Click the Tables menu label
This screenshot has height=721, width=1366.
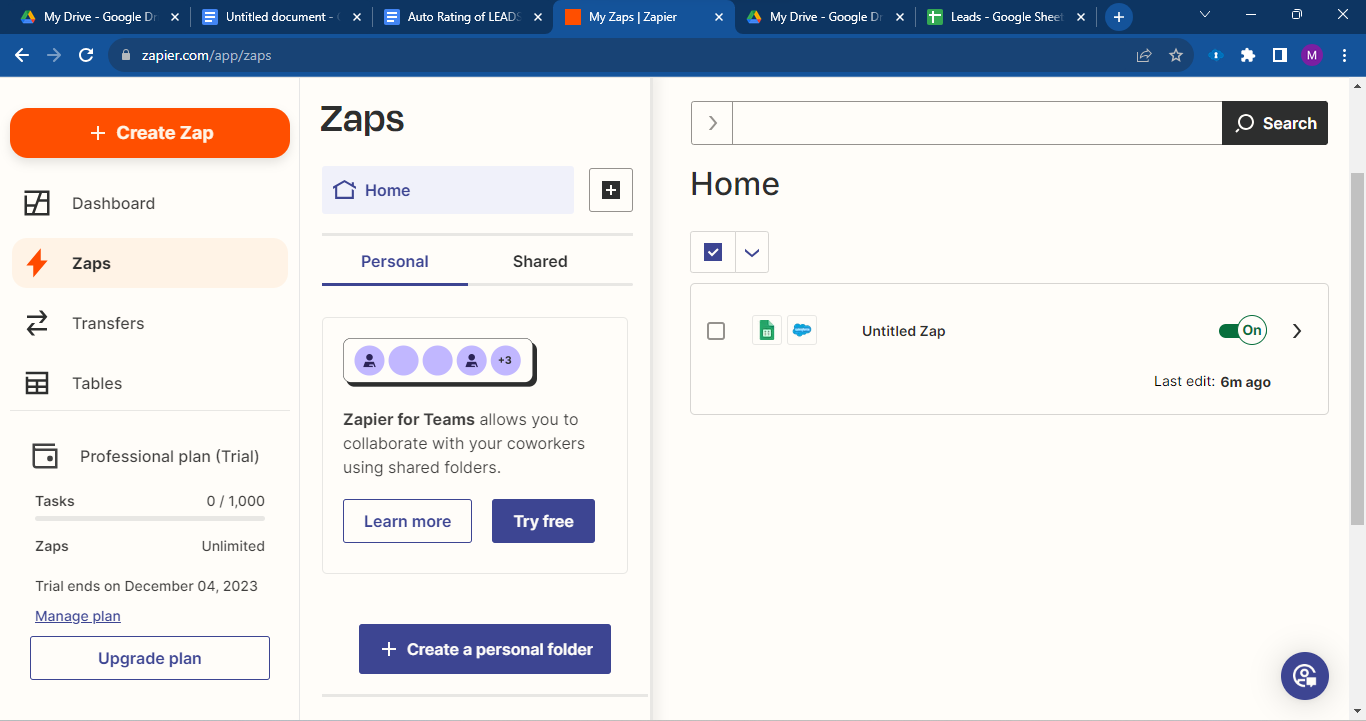click(97, 383)
